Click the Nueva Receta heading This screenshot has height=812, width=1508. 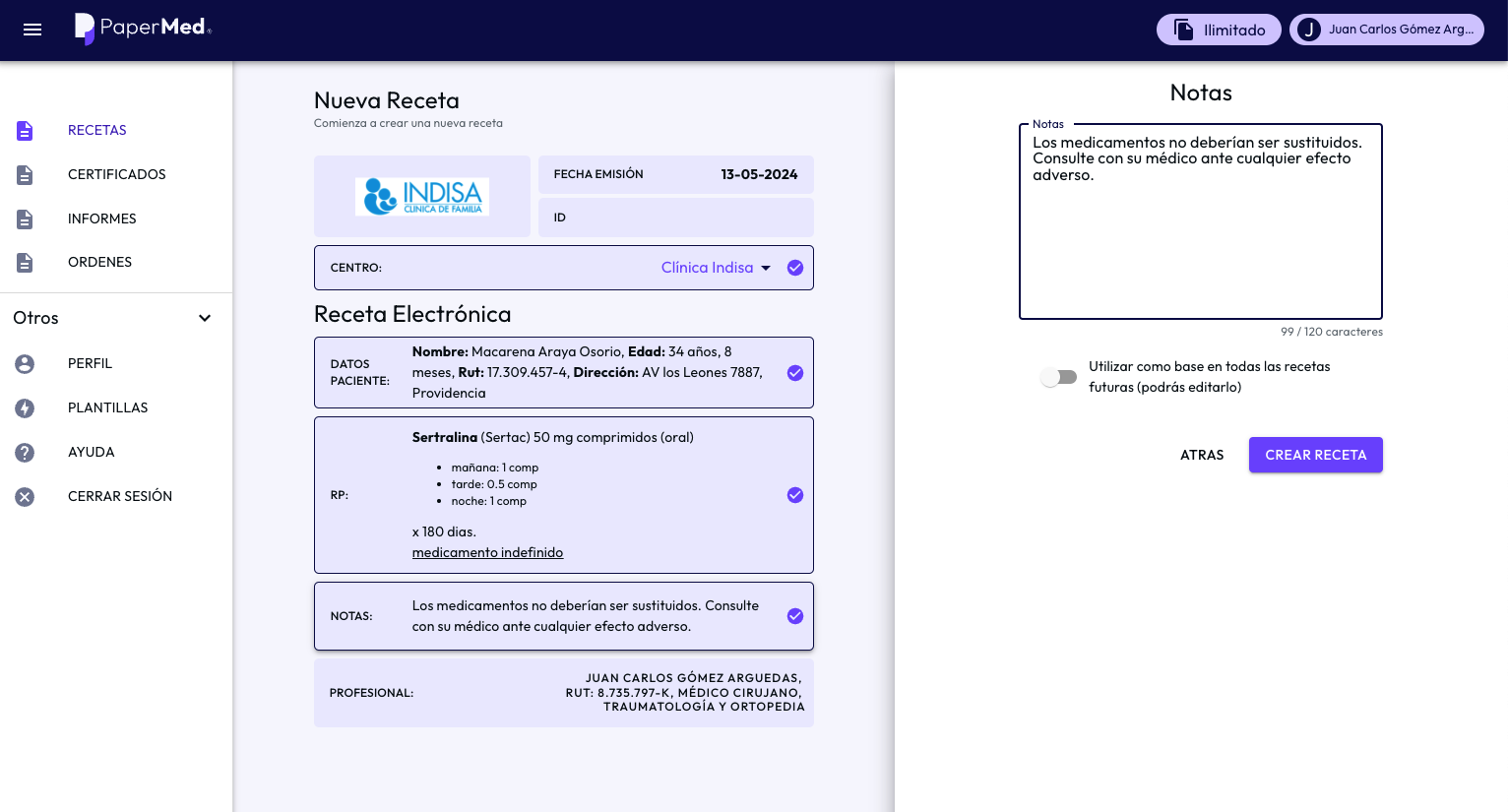(x=387, y=100)
